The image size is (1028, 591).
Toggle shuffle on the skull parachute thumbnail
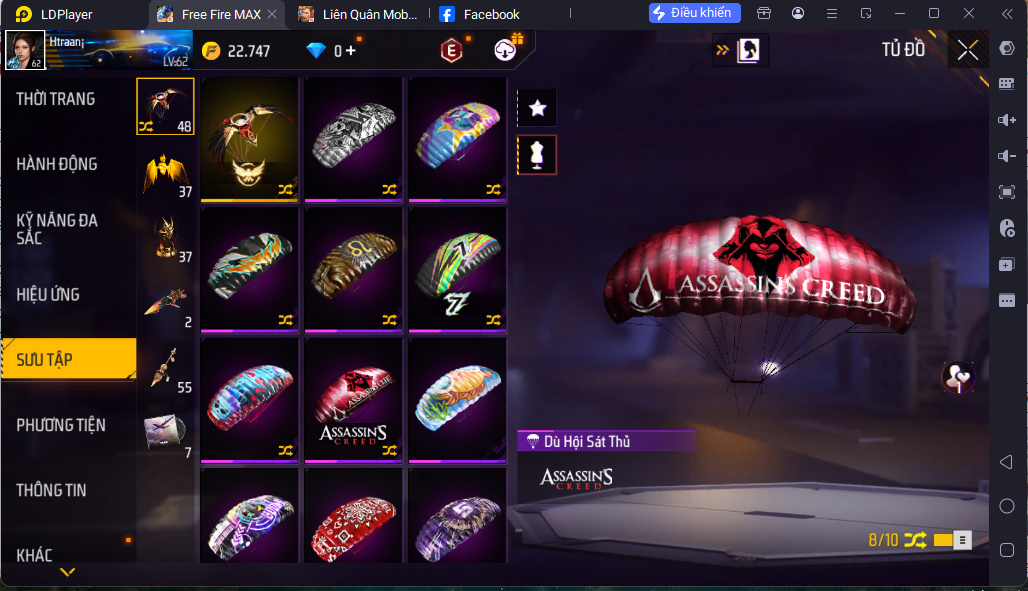click(389, 190)
